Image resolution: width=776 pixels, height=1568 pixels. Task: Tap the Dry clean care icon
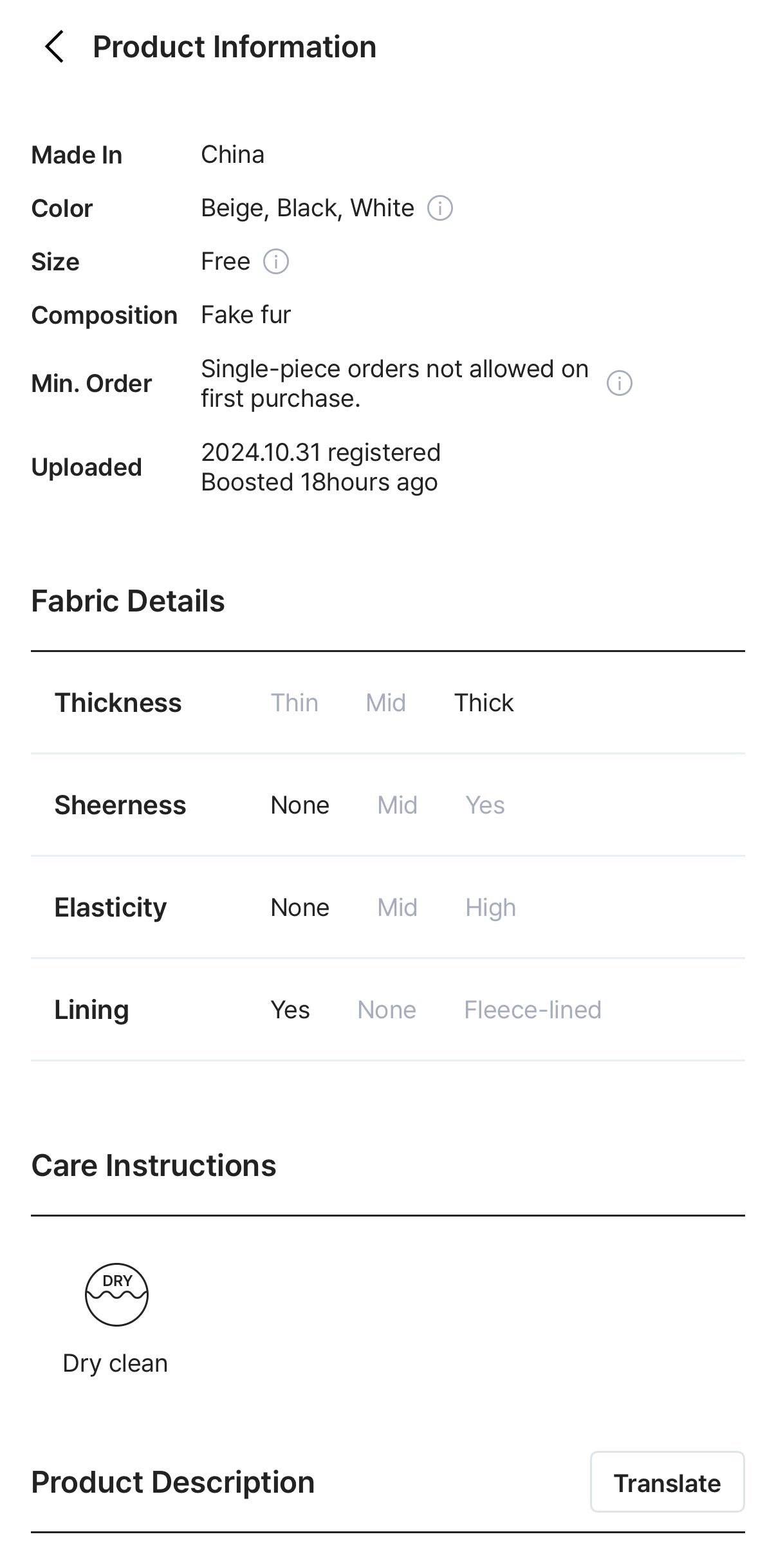[x=116, y=1294]
